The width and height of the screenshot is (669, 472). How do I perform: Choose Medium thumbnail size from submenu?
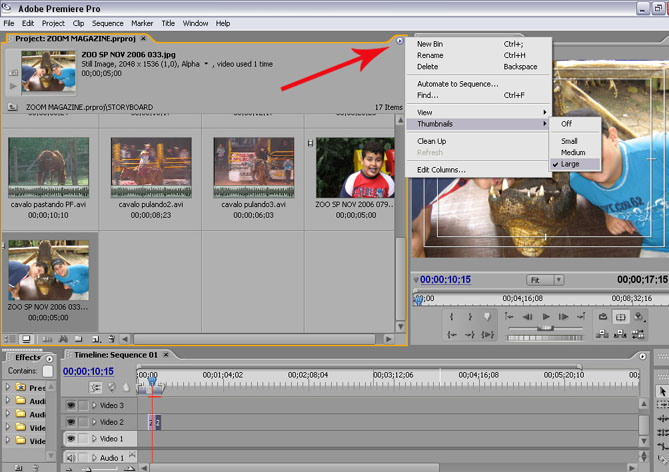(573, 152)
